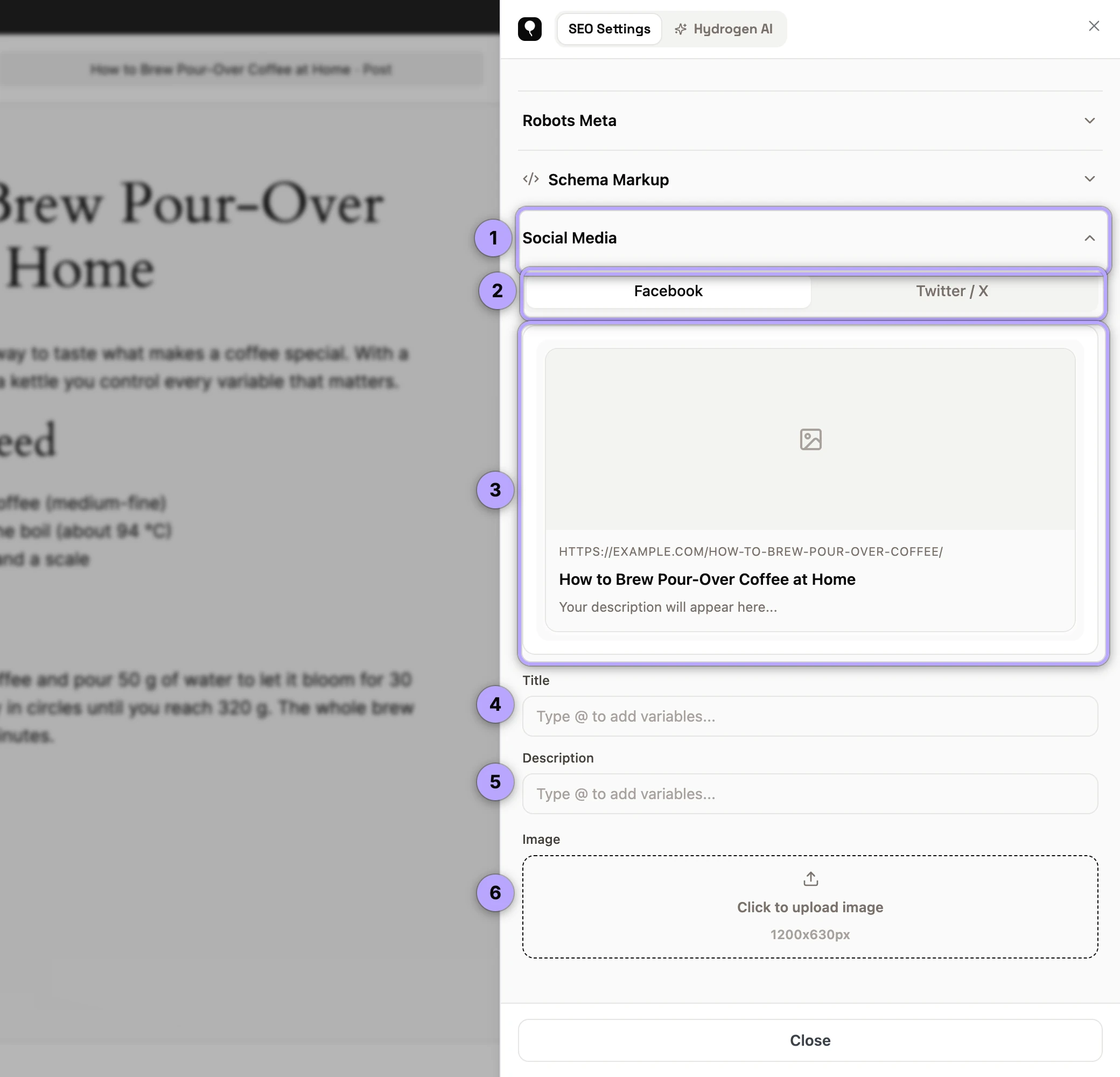Switch to the SEO Settings tab
Viewport: 1120px width, 1077px height.
pos(609,29)
